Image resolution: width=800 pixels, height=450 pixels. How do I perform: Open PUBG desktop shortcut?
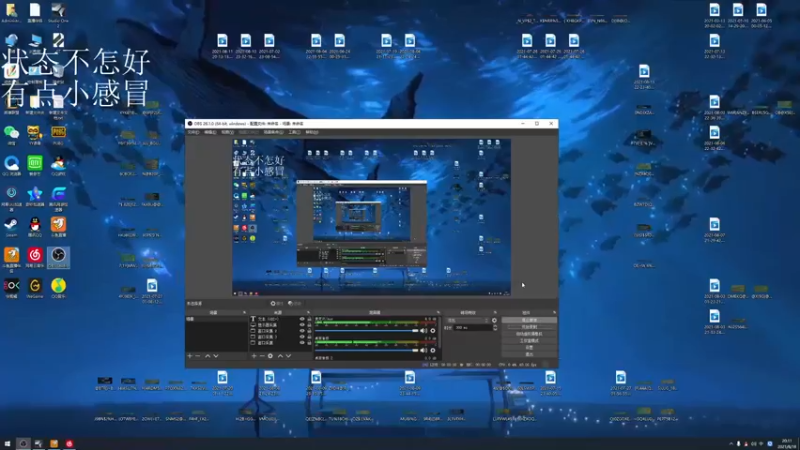[x=58, y=135]
